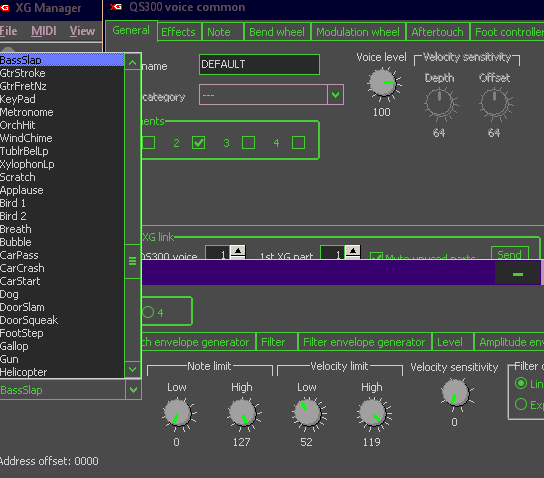The width and height of the screenshot is (544, 478).
Task: Increase the QS300 voice number stepper
Action: [238, 250]
